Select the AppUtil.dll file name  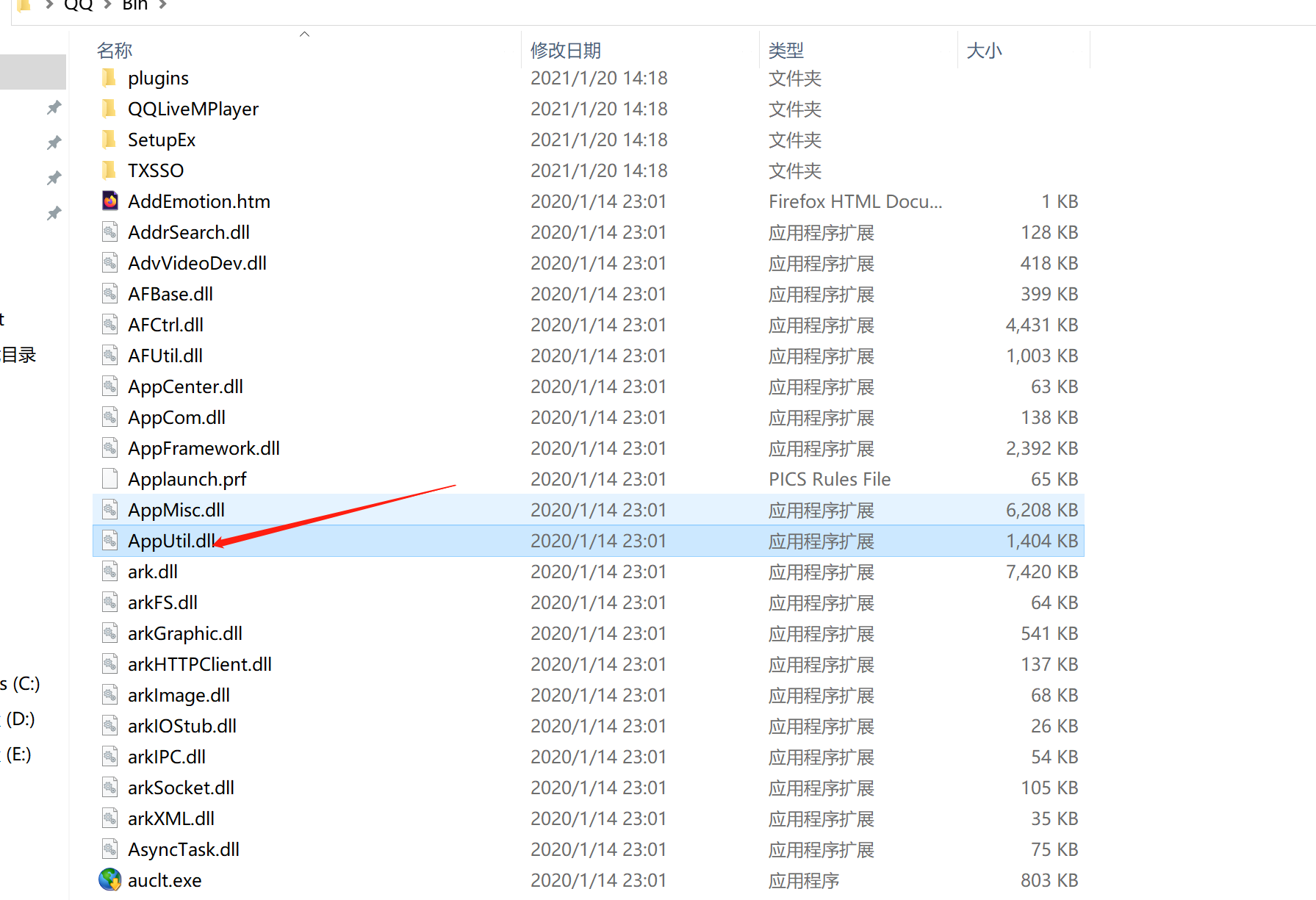tap(172, 541)
